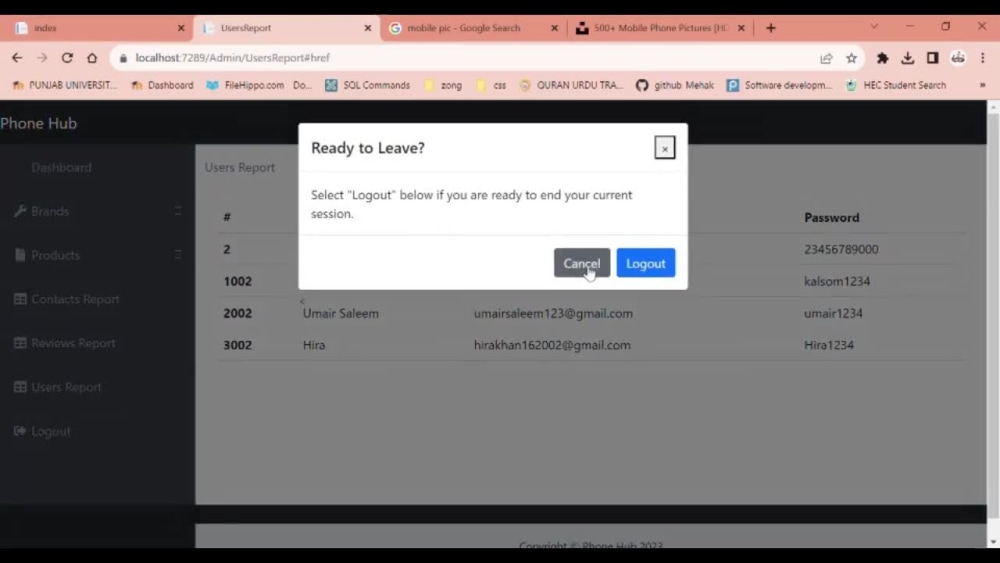Open the browser profile avatar
The image size is (1000, 563).
tap(958, 58)
